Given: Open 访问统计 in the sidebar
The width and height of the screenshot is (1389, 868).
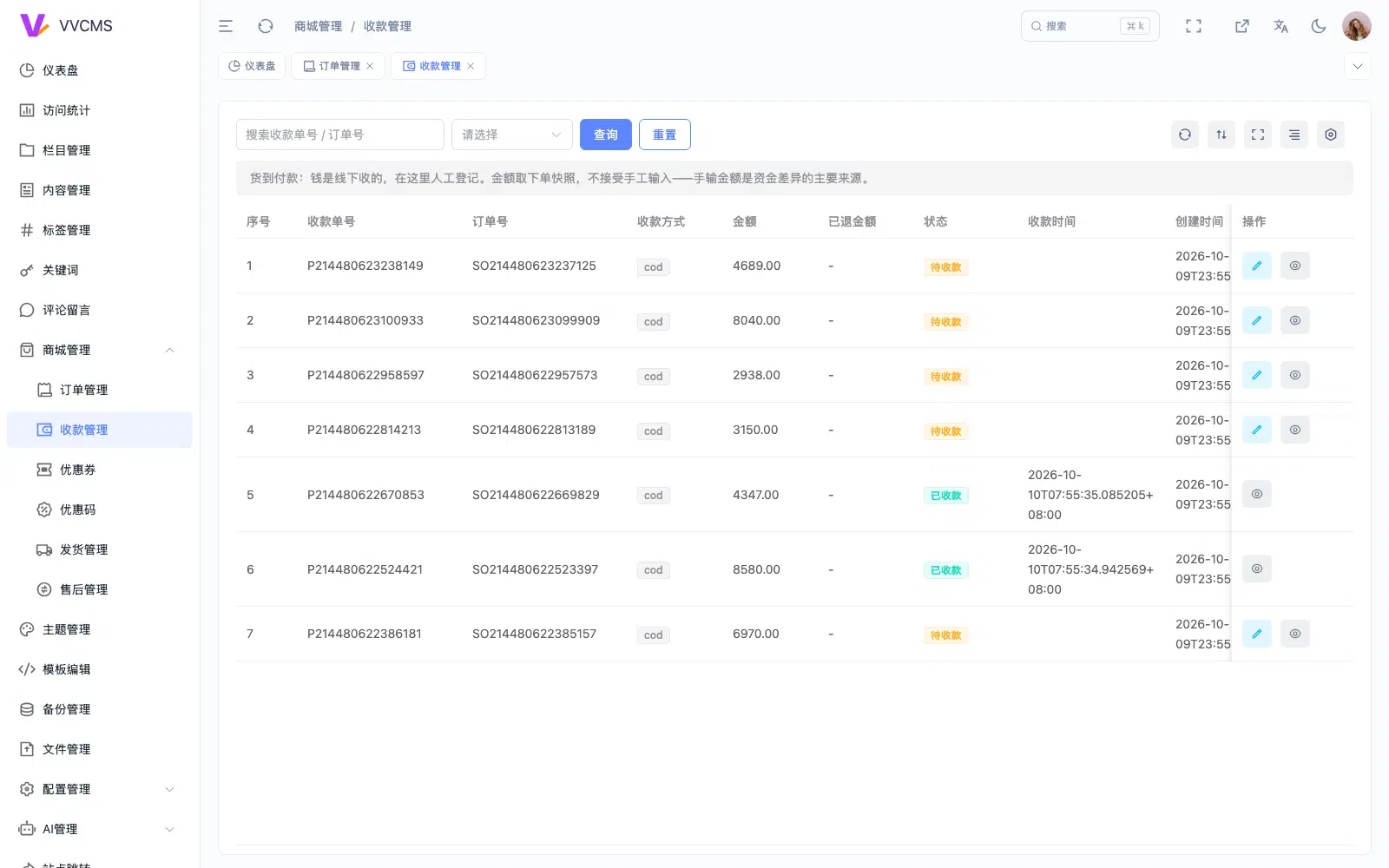Looking at the screenshot, I should pos(99,110).
